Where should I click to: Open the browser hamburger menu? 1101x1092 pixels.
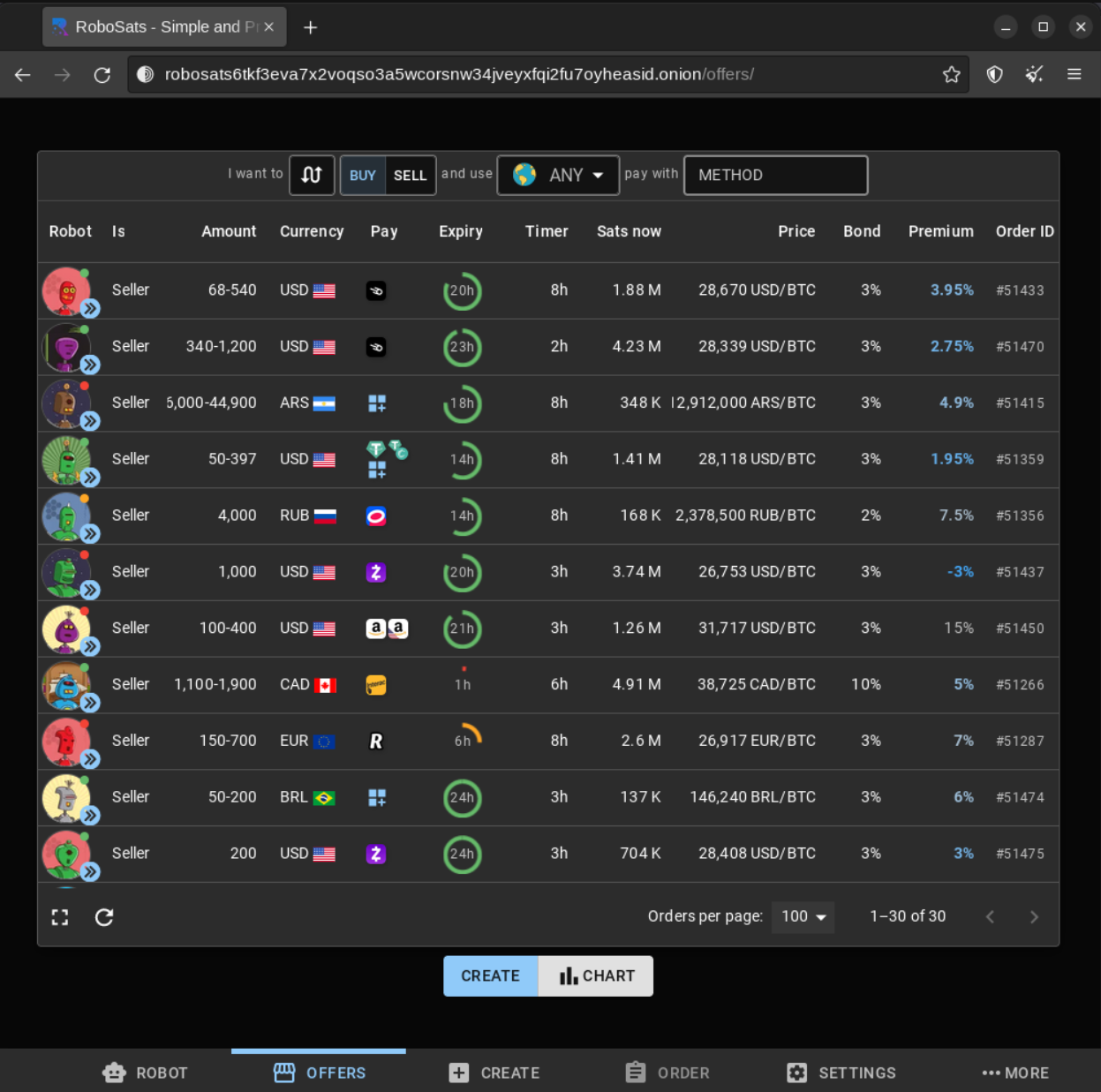(x=1074, y=75)
